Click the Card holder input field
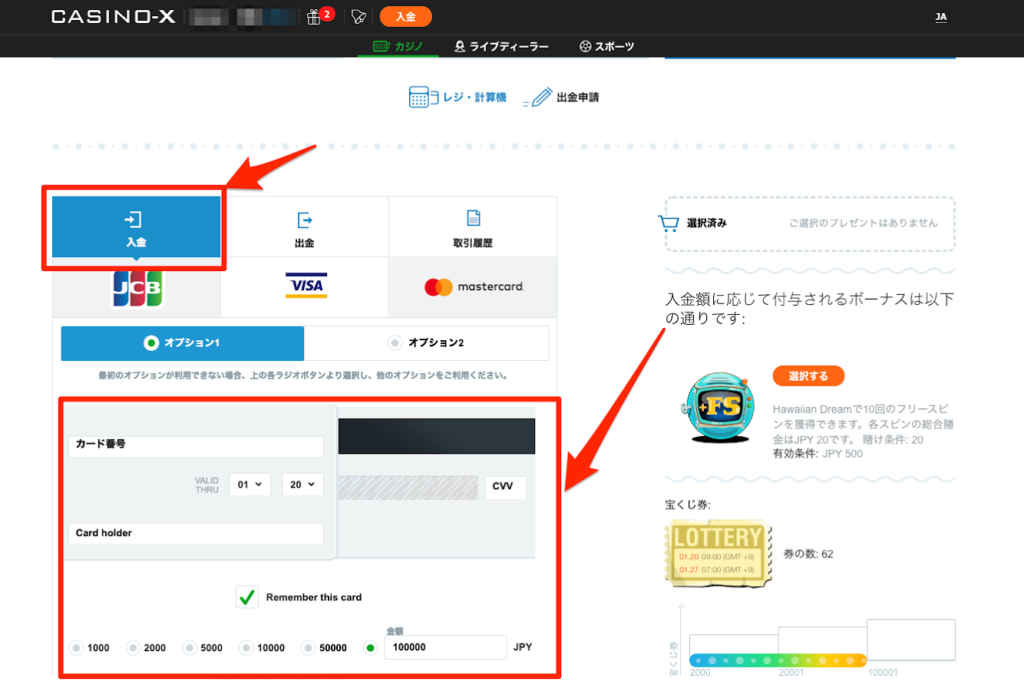 click(x=196, y=533)
